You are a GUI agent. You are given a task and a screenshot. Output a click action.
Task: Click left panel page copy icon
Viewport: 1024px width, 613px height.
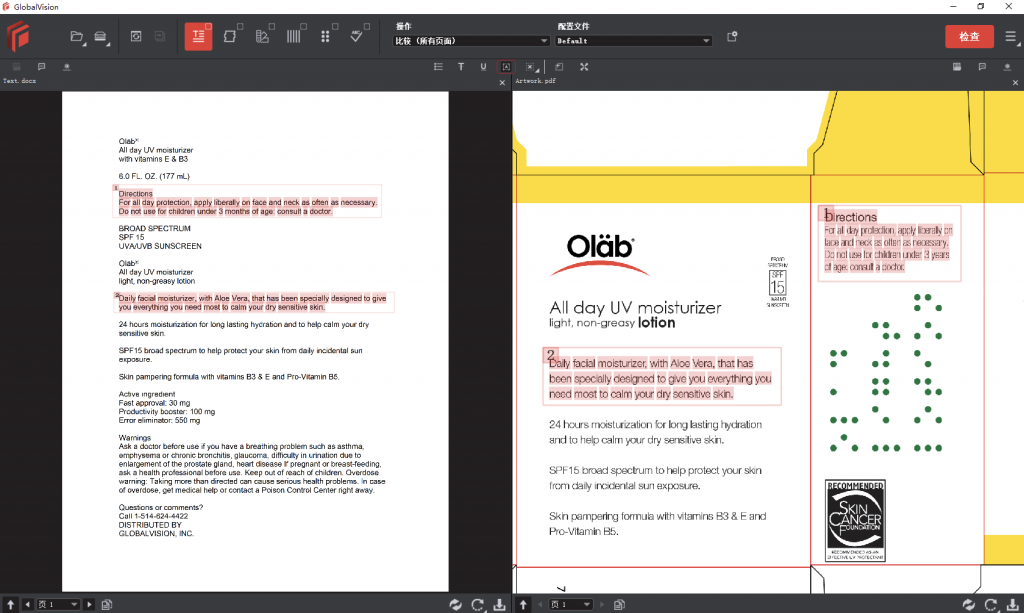coord(107,605)
